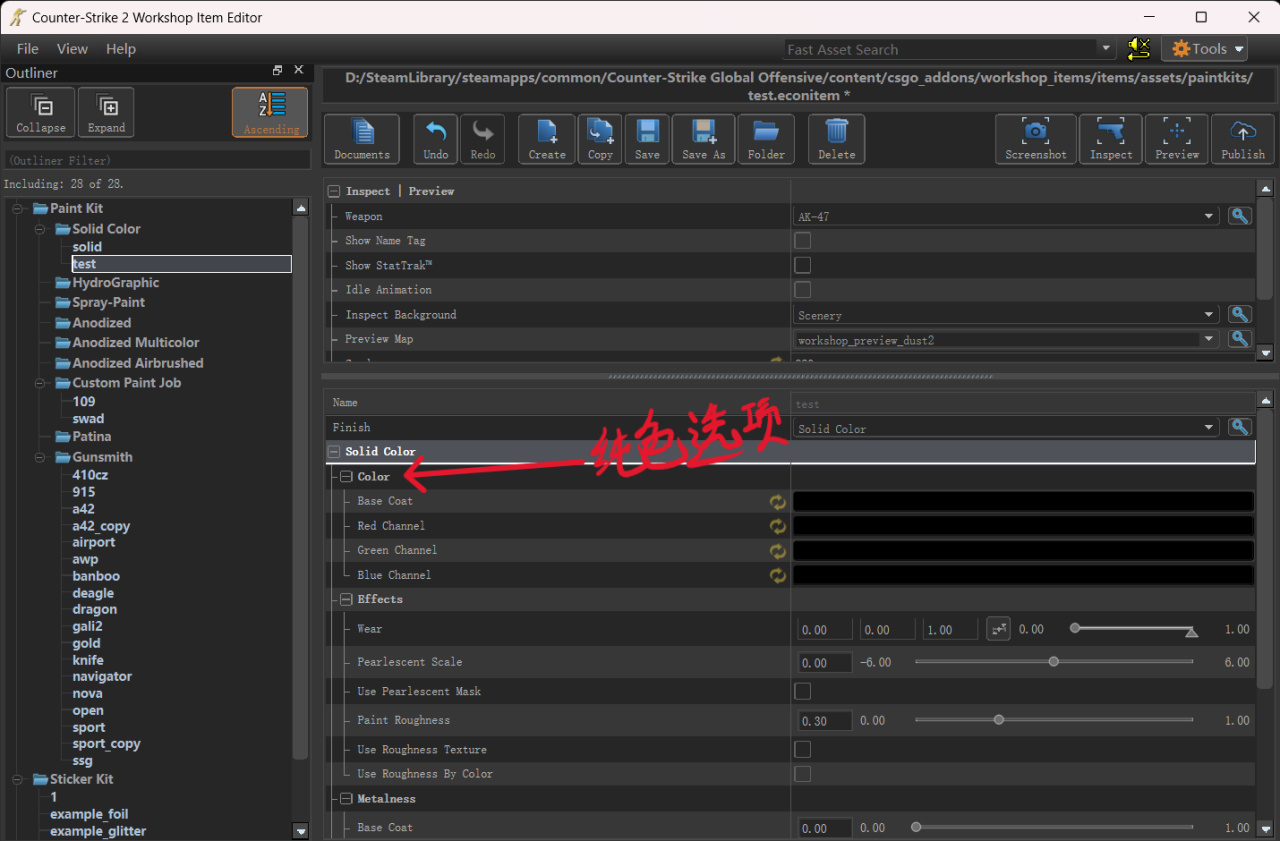Select the dragon item in Gunsmith
The height and width of the screenshot is (841, 1280).
click(95, 609)
